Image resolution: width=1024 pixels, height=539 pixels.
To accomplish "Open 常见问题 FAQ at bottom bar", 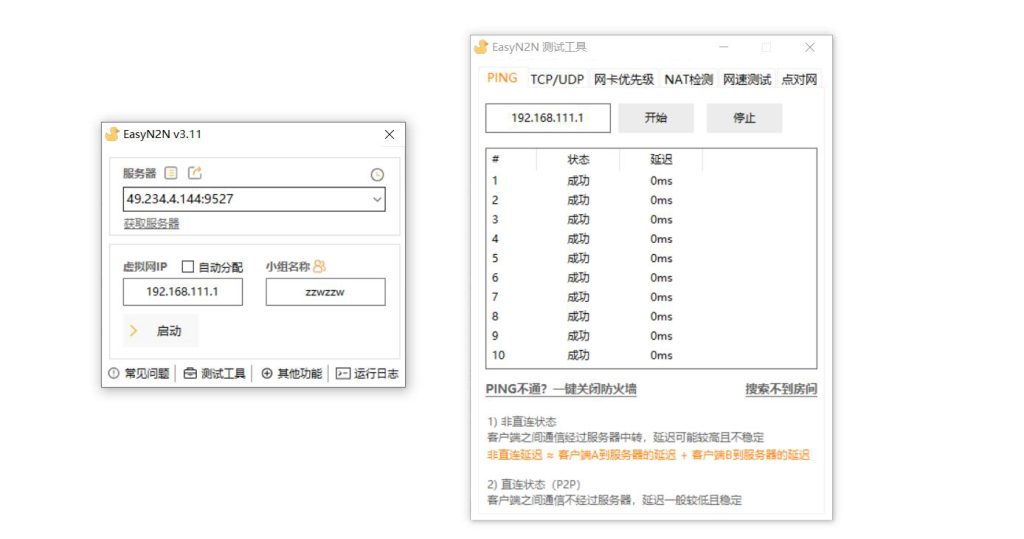I will tap(139, 373).
